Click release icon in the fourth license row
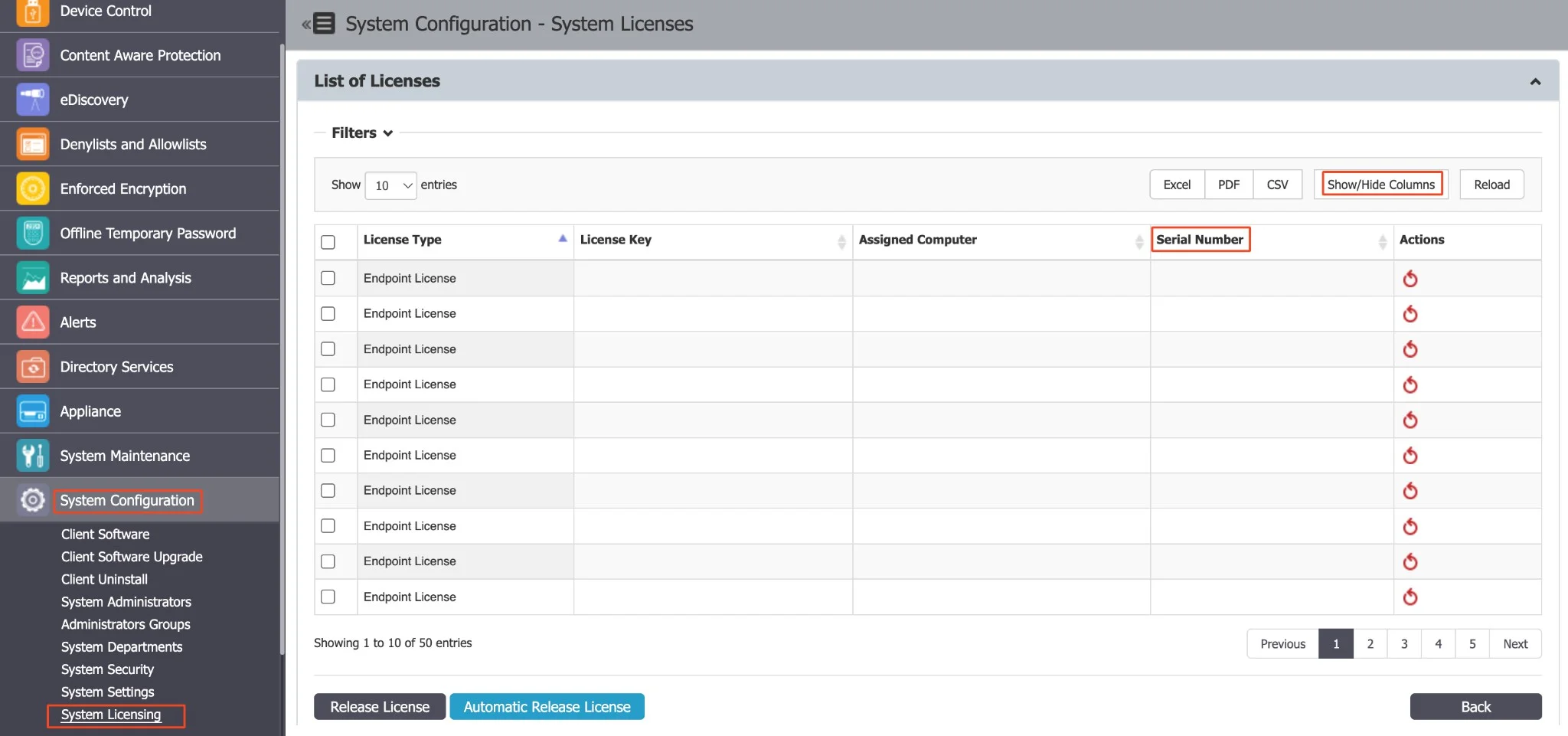This screenshot has width=1568, height=736. (x=1410, y=384)
